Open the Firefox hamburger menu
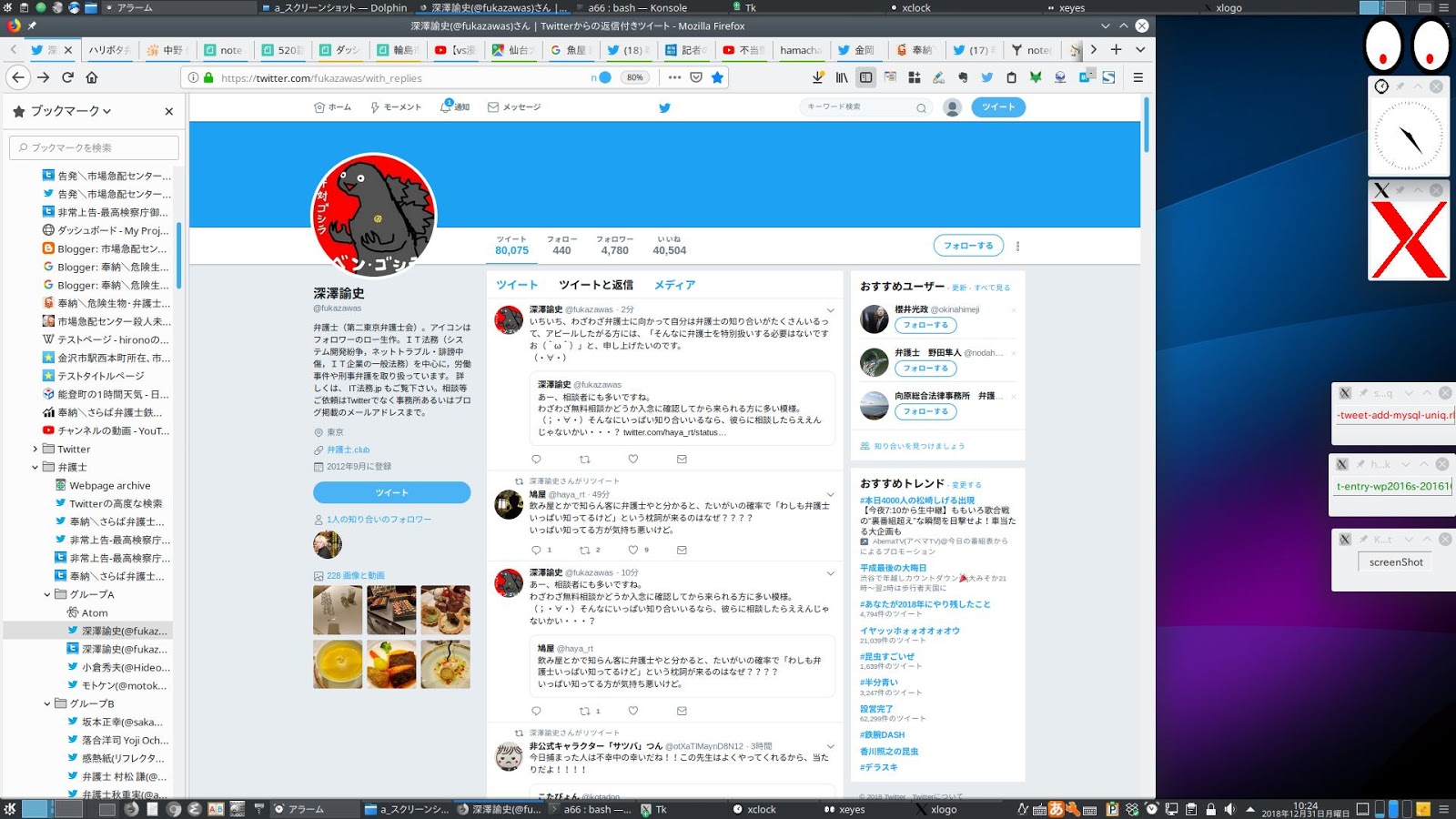 pos(1137,77)
